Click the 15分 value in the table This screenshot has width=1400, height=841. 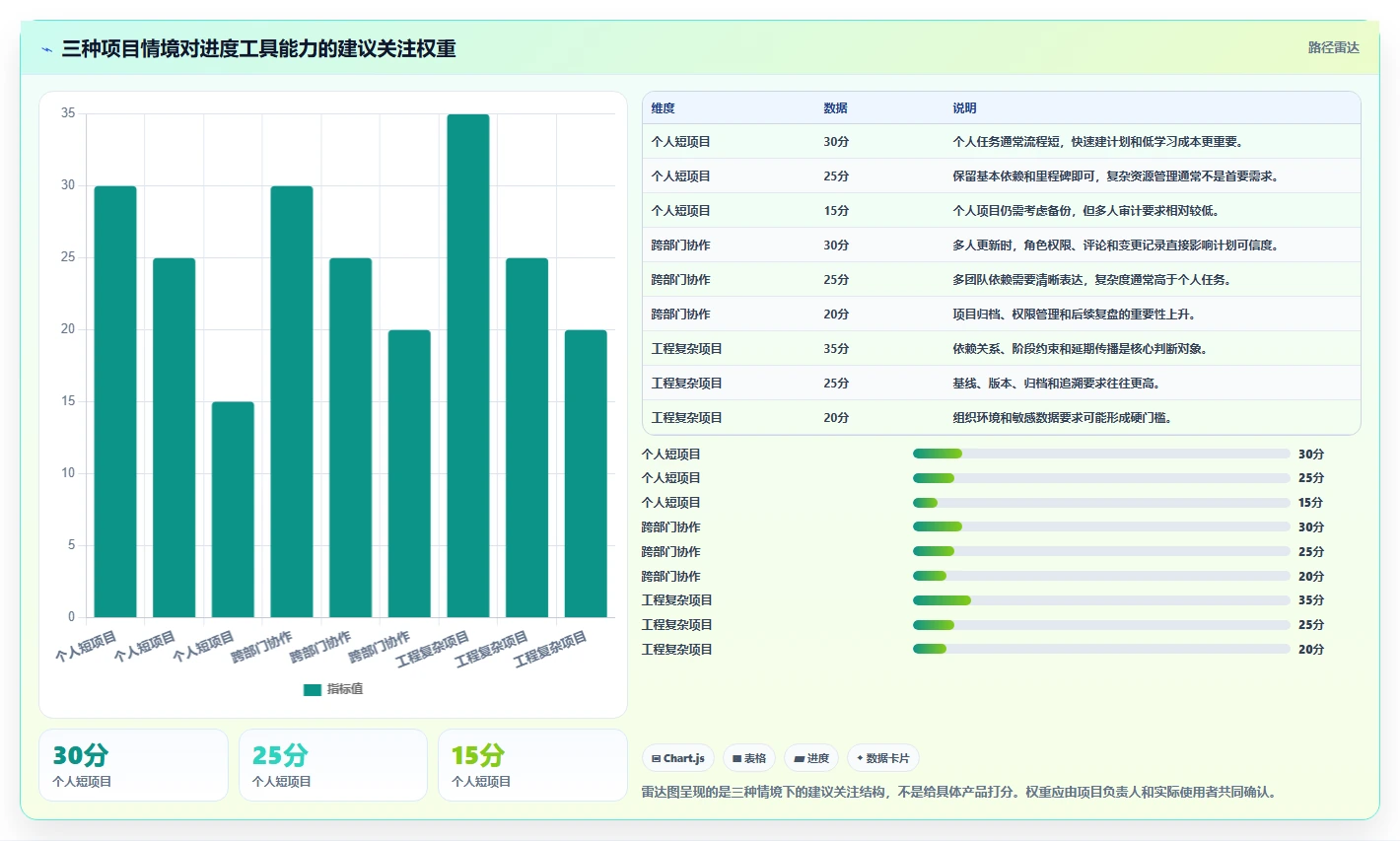tap(836, 211)
